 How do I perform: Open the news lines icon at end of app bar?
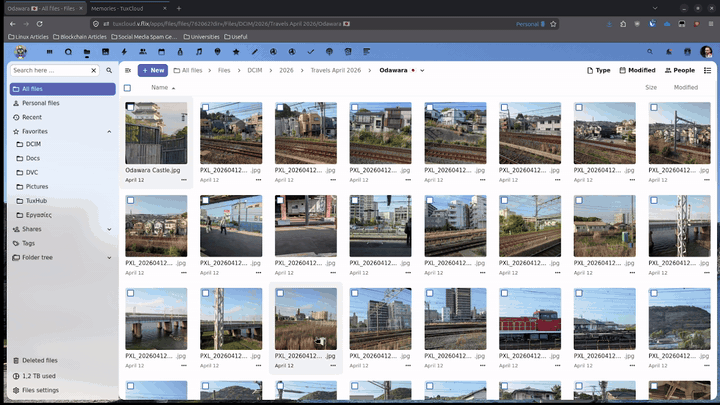click(366, 52)
